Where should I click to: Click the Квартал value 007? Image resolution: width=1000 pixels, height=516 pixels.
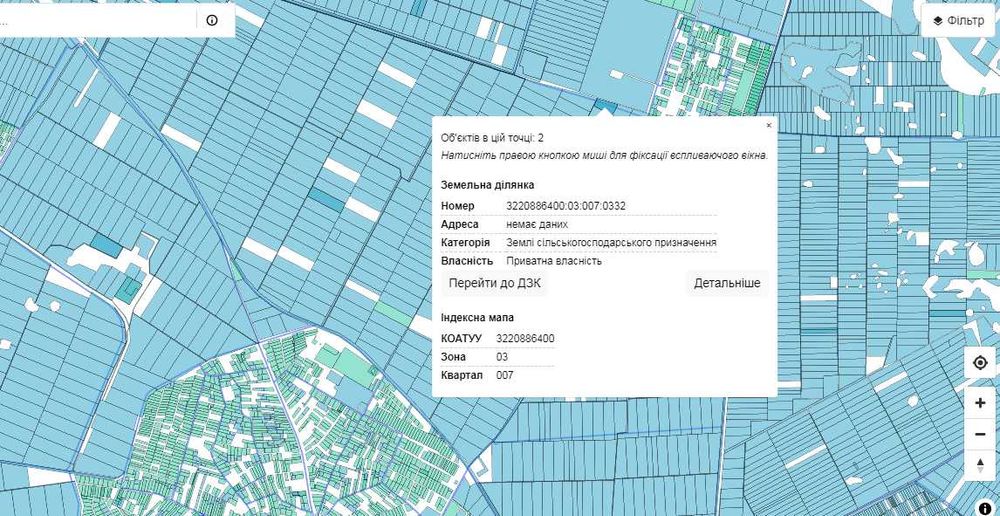504,376
